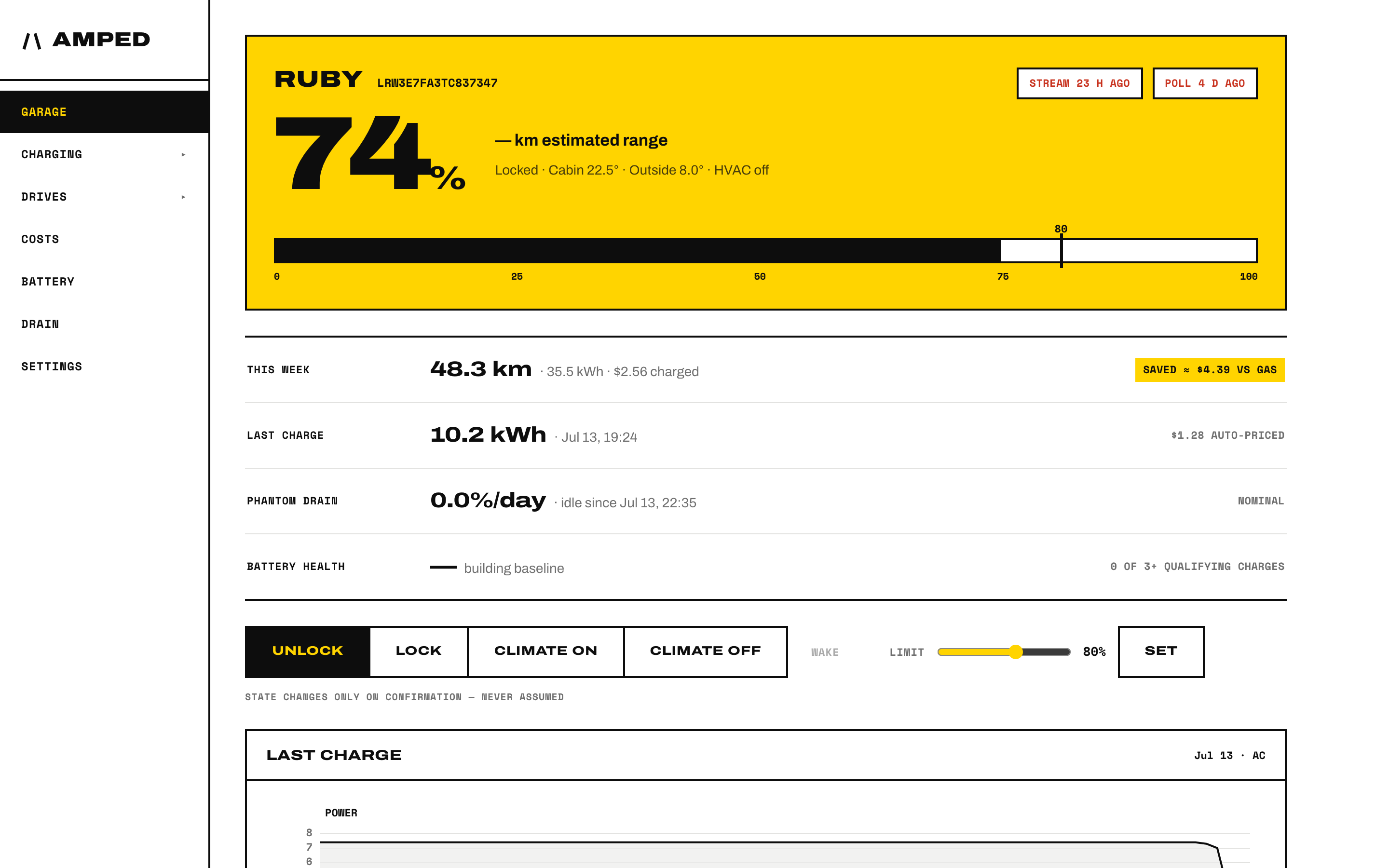Turn Climate Off
1389x868 pixels.
[706, 651]
